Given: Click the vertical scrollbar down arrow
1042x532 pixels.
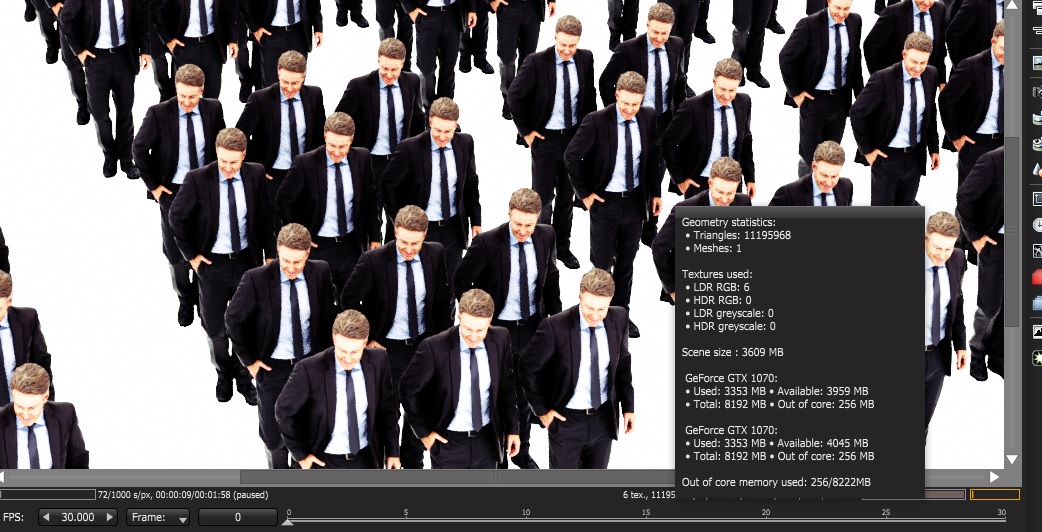Looking at the screenshot, I should [1012, 459].
